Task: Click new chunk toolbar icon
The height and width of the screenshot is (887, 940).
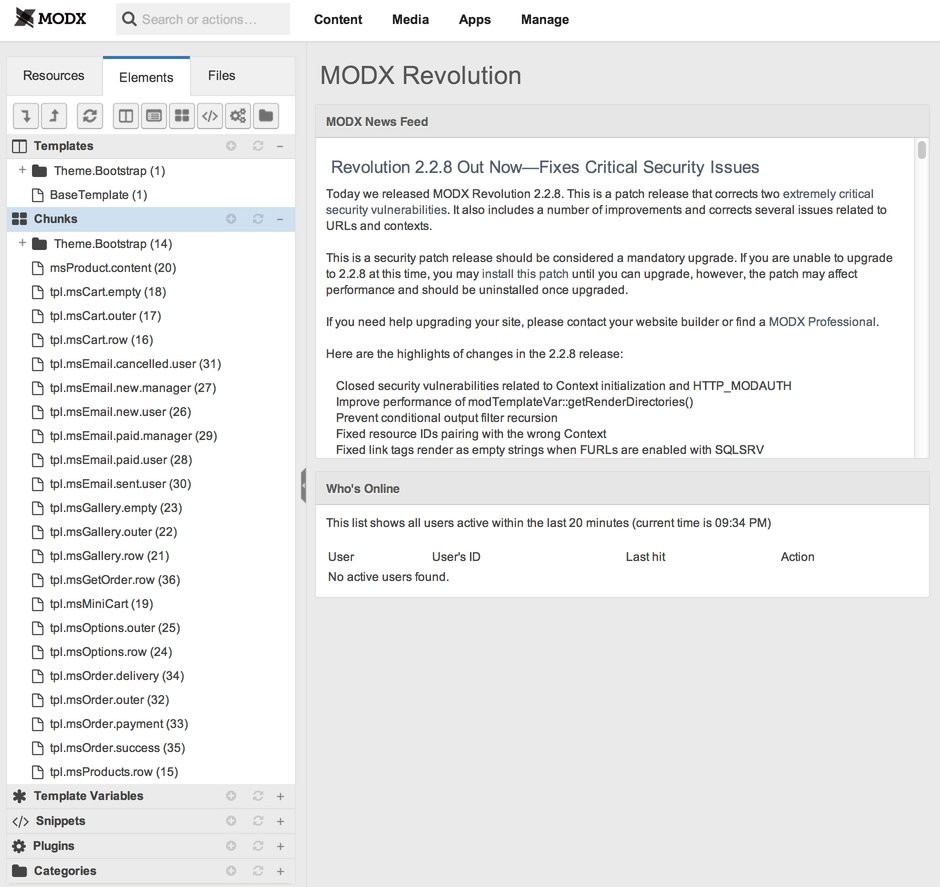Action: [x=182, y=116]
